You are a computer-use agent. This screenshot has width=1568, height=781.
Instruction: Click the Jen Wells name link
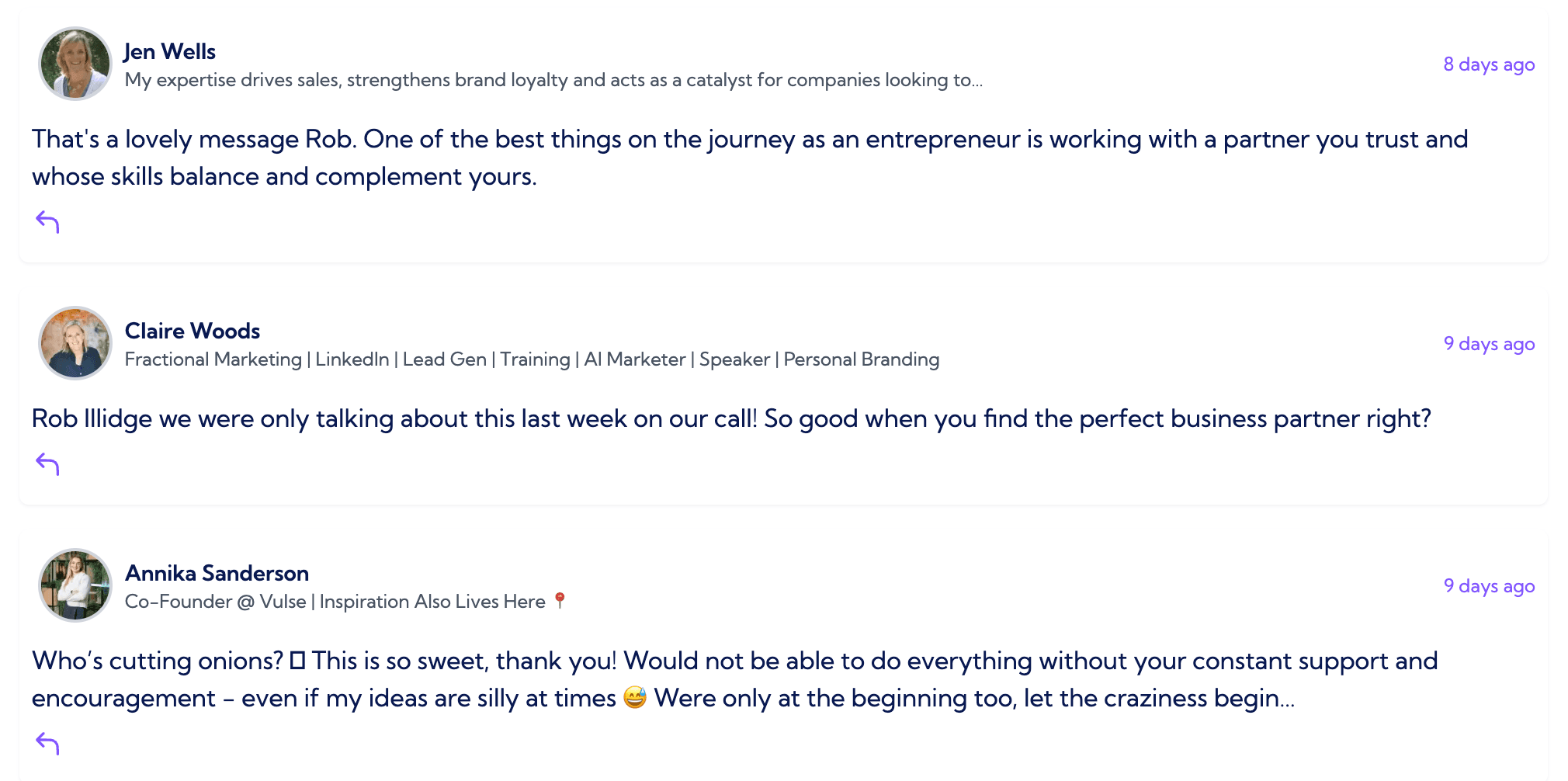point(170,51)
